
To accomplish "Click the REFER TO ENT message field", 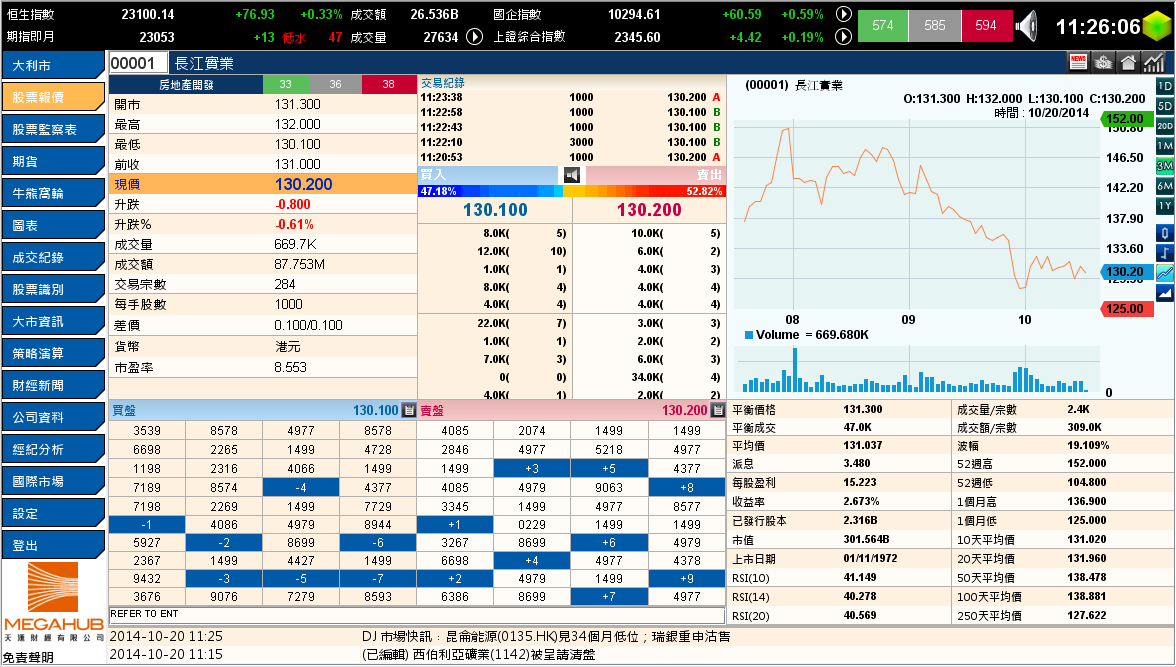I will point(417,614).
